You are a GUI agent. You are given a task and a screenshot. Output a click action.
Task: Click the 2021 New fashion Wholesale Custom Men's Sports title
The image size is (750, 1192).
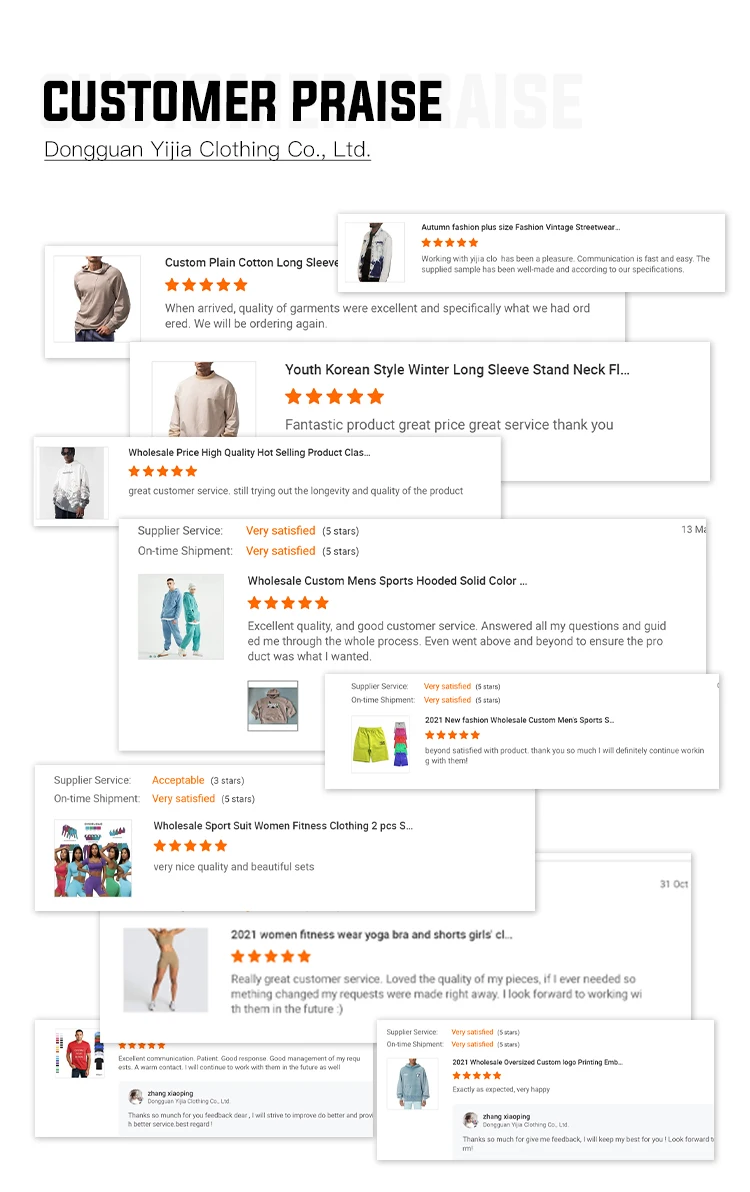(x=519, y=720)
